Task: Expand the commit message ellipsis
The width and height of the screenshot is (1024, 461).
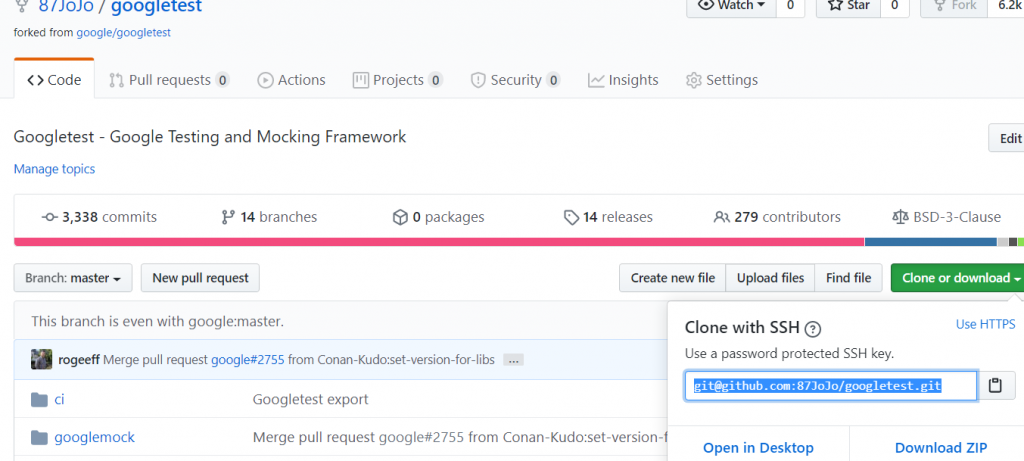Action: pyautogui.click(x=513, y=360)
